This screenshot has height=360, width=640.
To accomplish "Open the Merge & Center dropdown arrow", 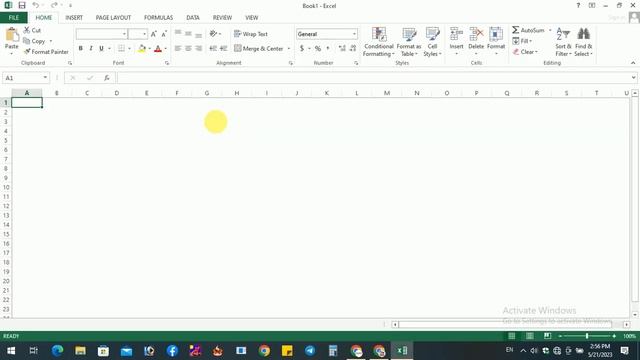I will click(x=289, y=49).
